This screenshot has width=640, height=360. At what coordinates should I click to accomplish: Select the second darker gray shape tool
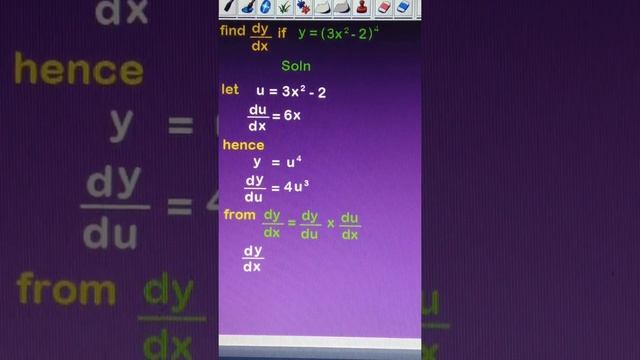(x=342, y=7)
